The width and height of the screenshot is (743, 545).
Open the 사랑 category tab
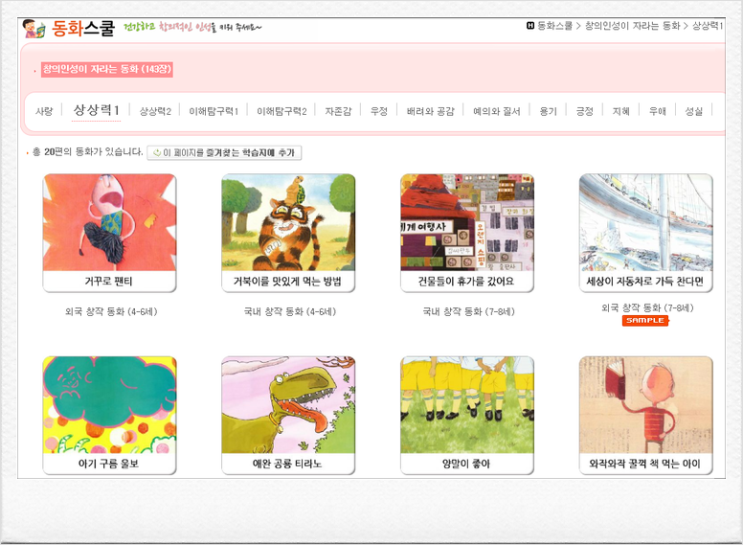point(44,111)
